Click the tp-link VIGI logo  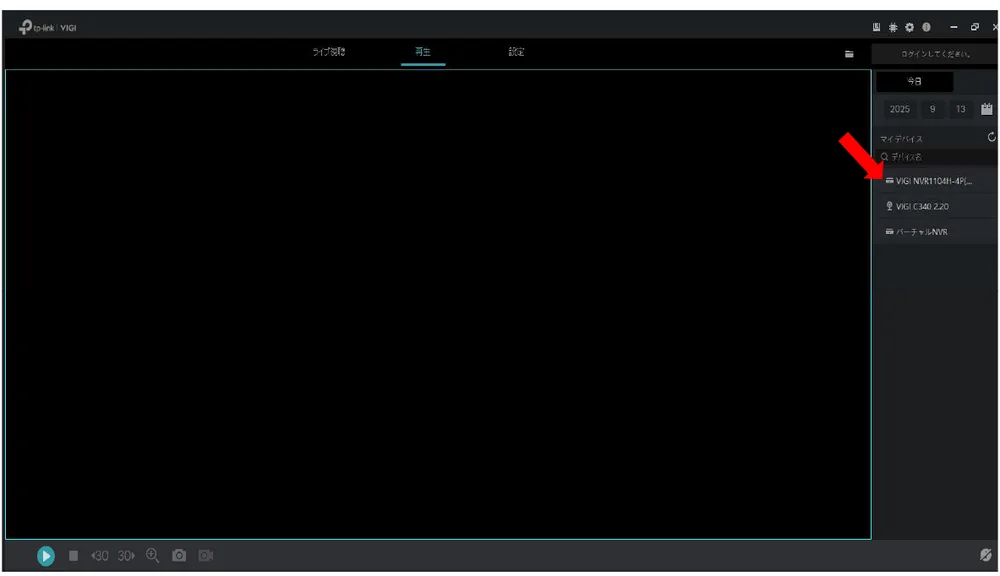pos(47,27)
